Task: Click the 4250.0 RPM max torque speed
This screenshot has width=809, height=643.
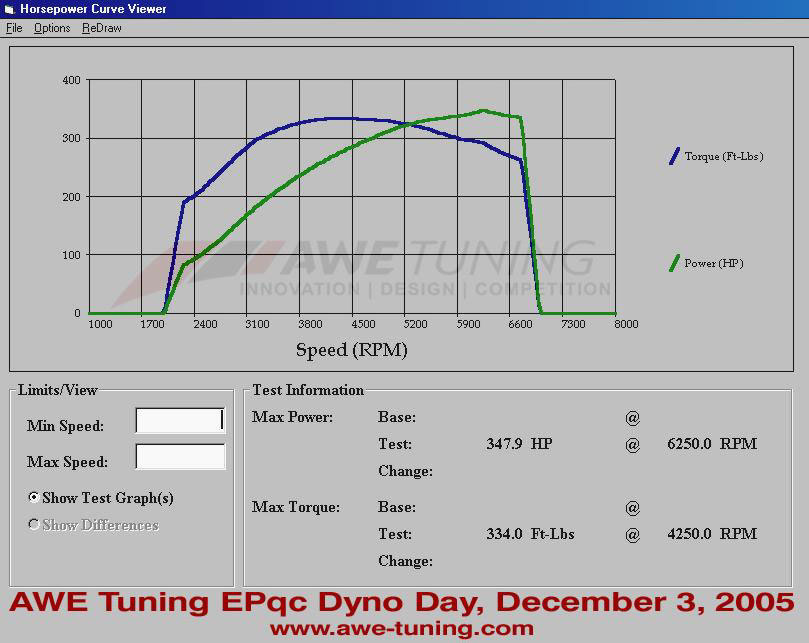Action: (x=712, y=534)
